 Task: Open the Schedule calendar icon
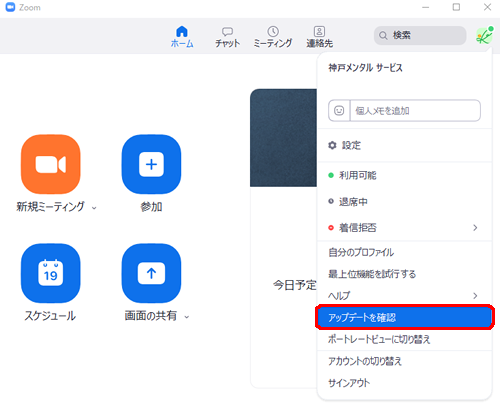[51, 273]
